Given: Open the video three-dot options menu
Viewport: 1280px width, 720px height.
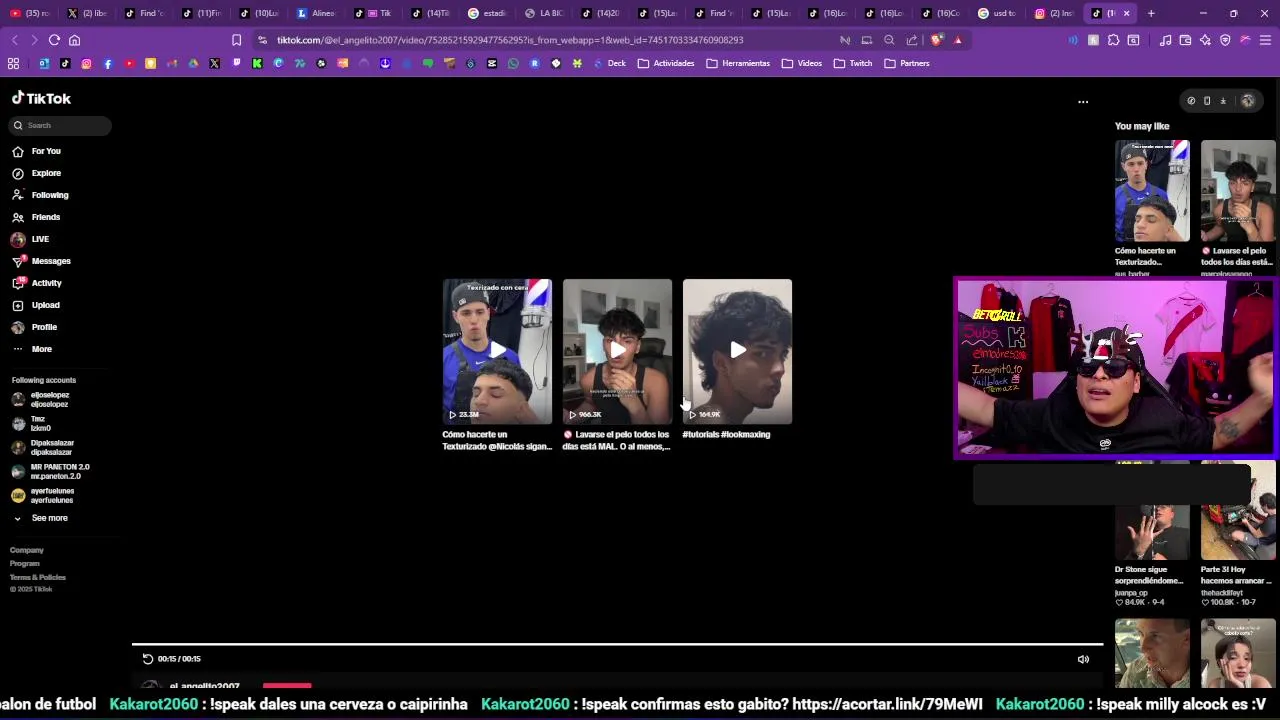Looking at the screenshot, I should 1083,102.
